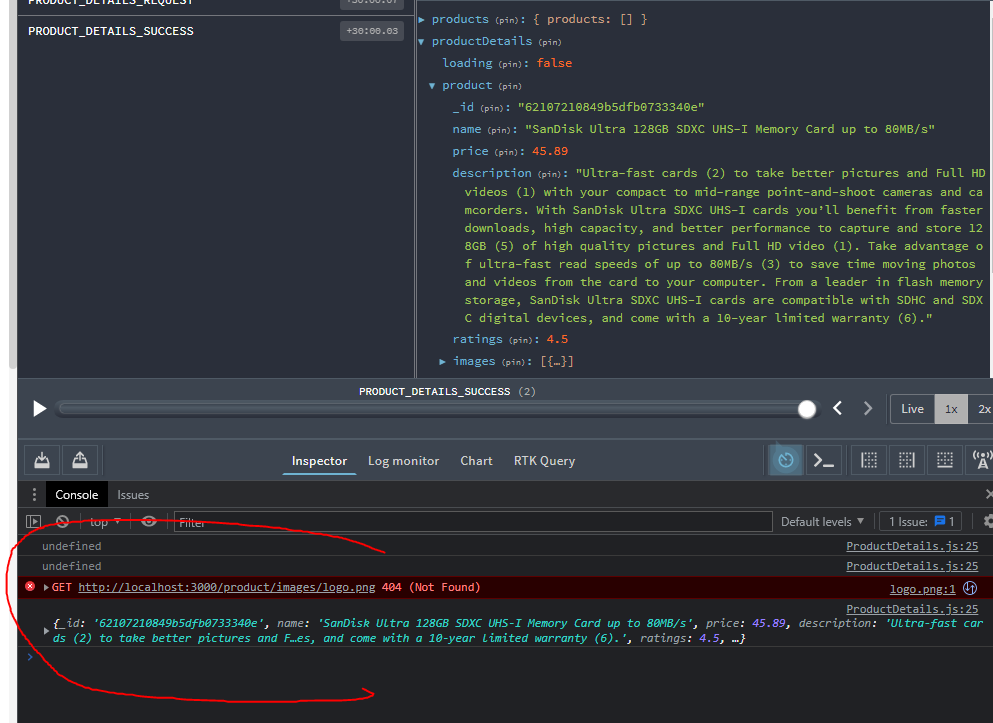Switch to the Issues tab

coord(133,495)
